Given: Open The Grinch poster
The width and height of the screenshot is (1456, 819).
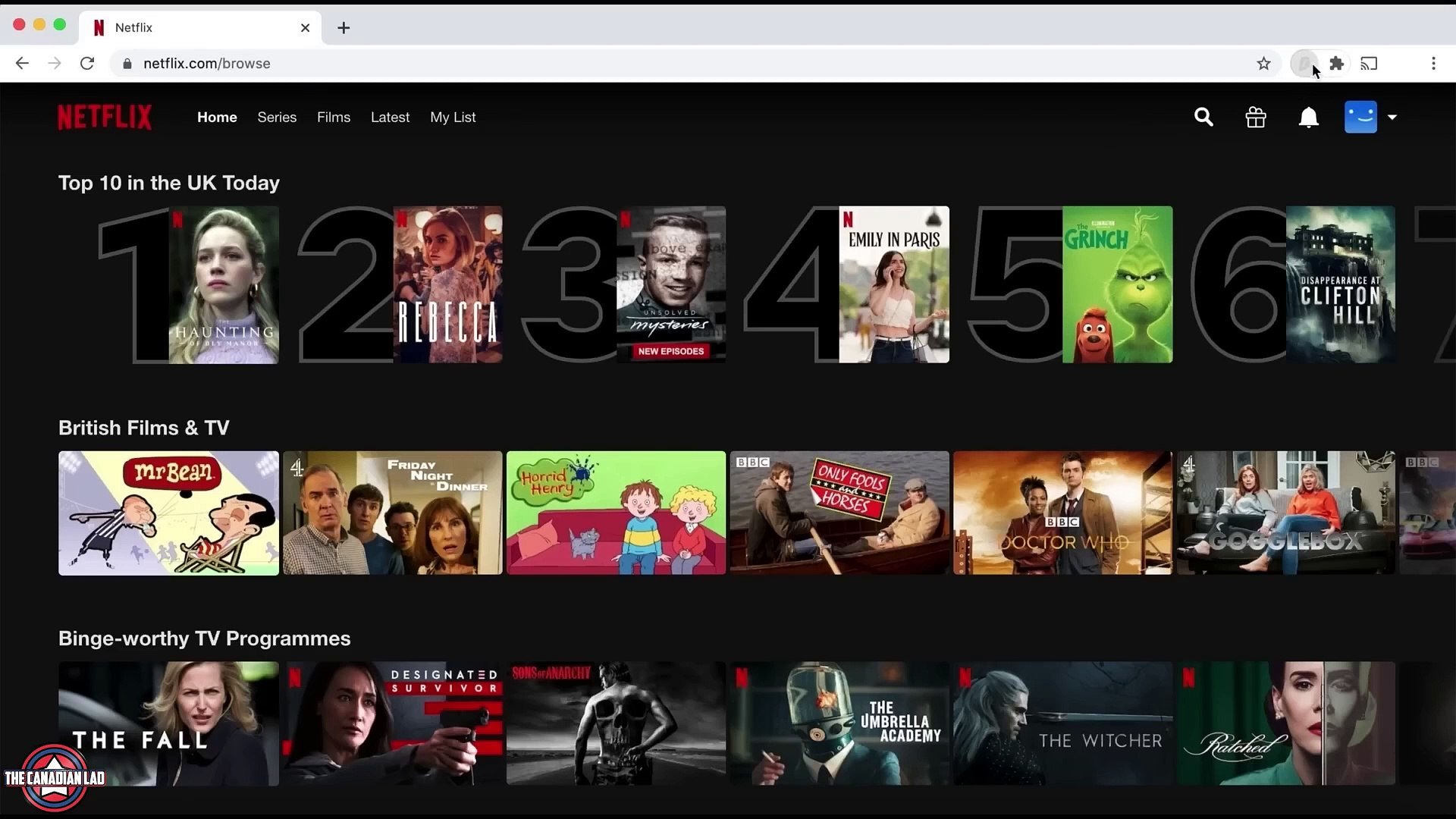Looking at the screenshot, I should point(1118,285).
